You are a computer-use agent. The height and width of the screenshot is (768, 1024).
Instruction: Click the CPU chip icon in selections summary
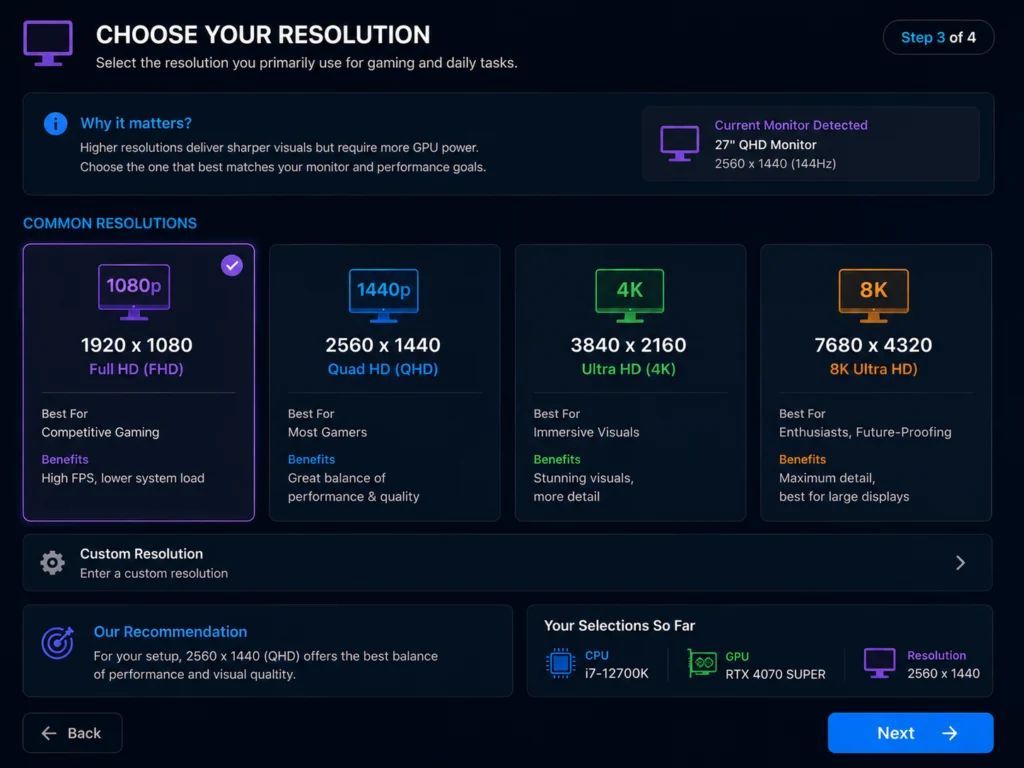click(x=560, y=664)
